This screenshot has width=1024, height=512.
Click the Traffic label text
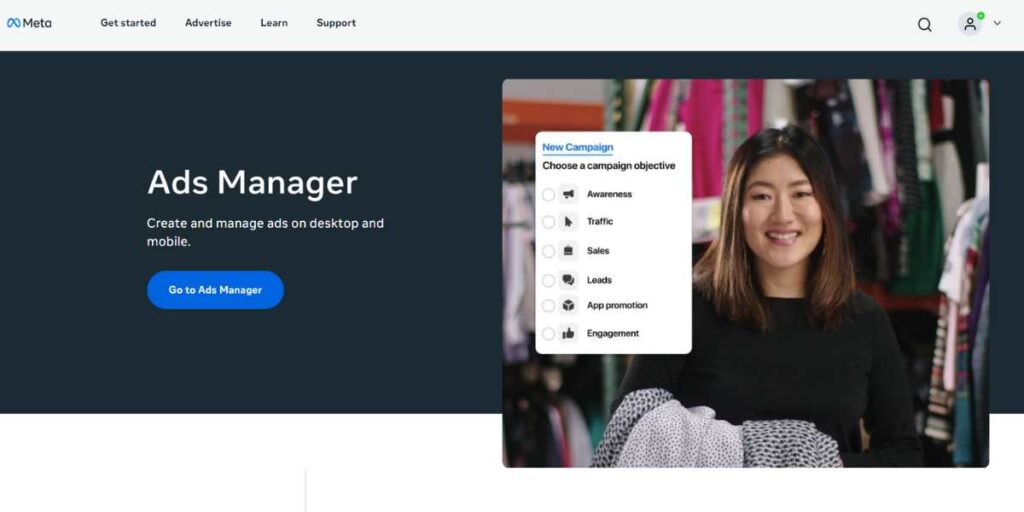coord(600,221)
